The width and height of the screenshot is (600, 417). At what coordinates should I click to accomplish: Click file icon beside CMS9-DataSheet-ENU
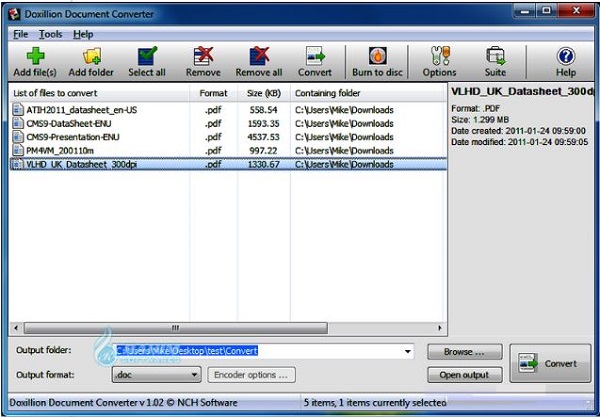click(18, 123)
